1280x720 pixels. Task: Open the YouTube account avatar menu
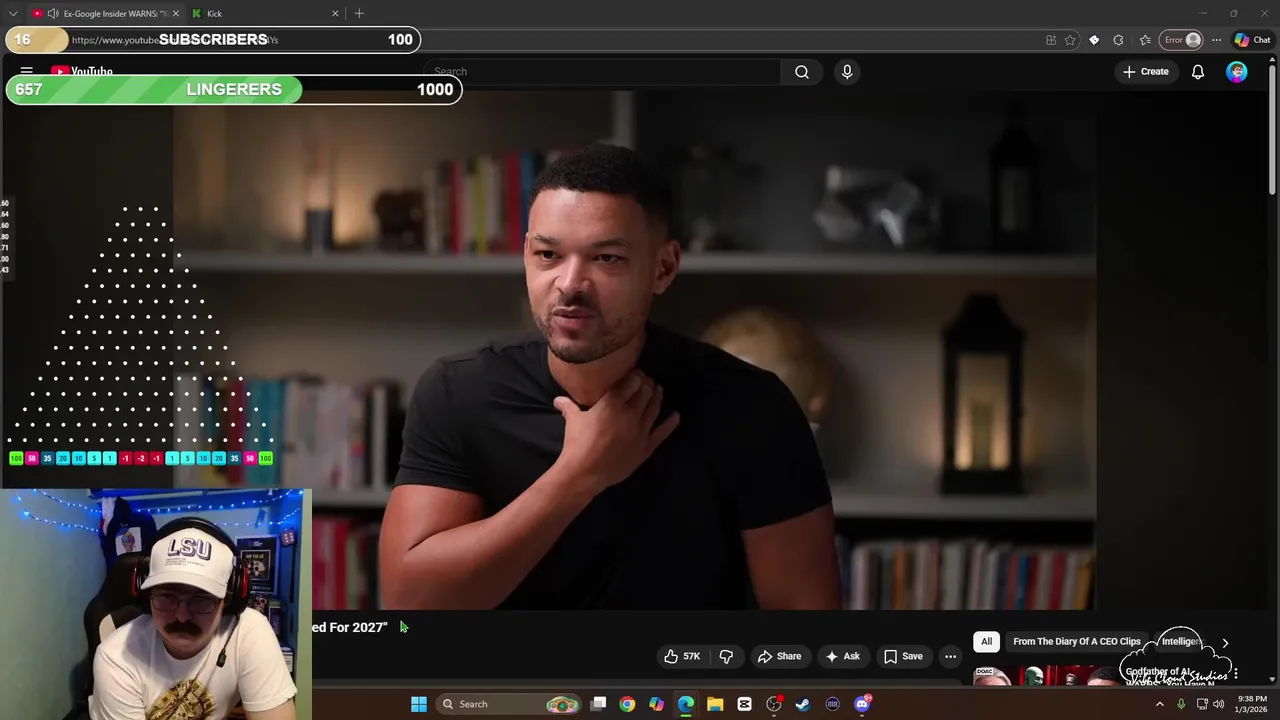tap(1237, 72)
